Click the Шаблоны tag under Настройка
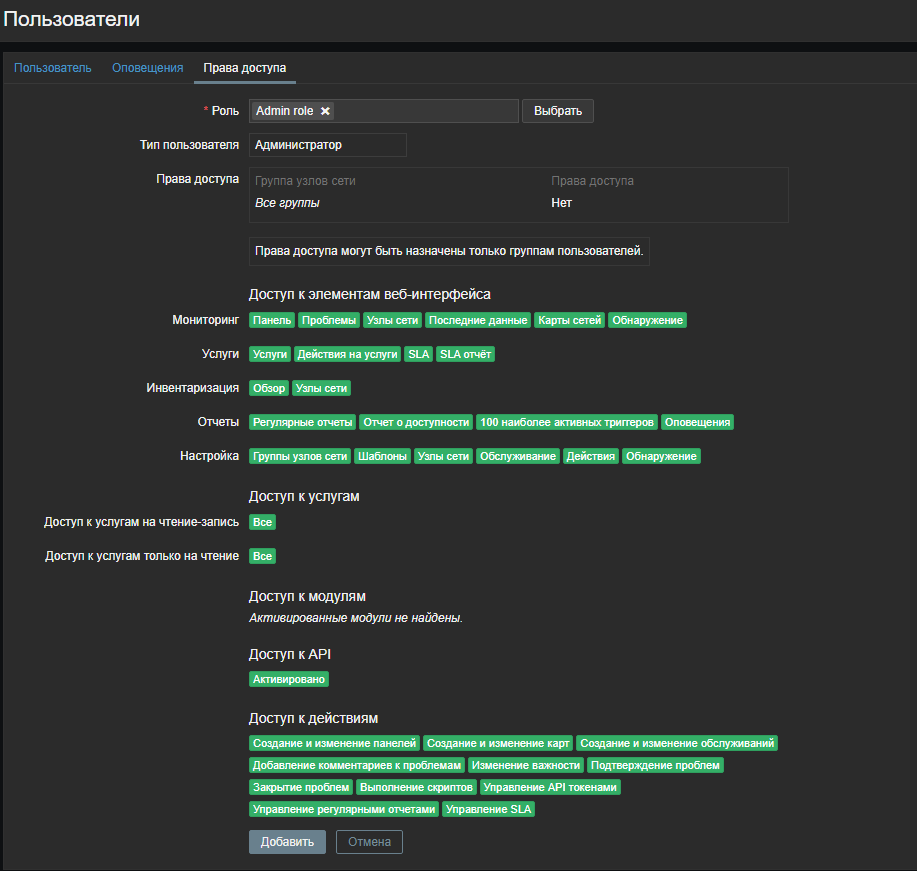Image resolution: width=917 pixels, height=871 pixels. [382, 456]
